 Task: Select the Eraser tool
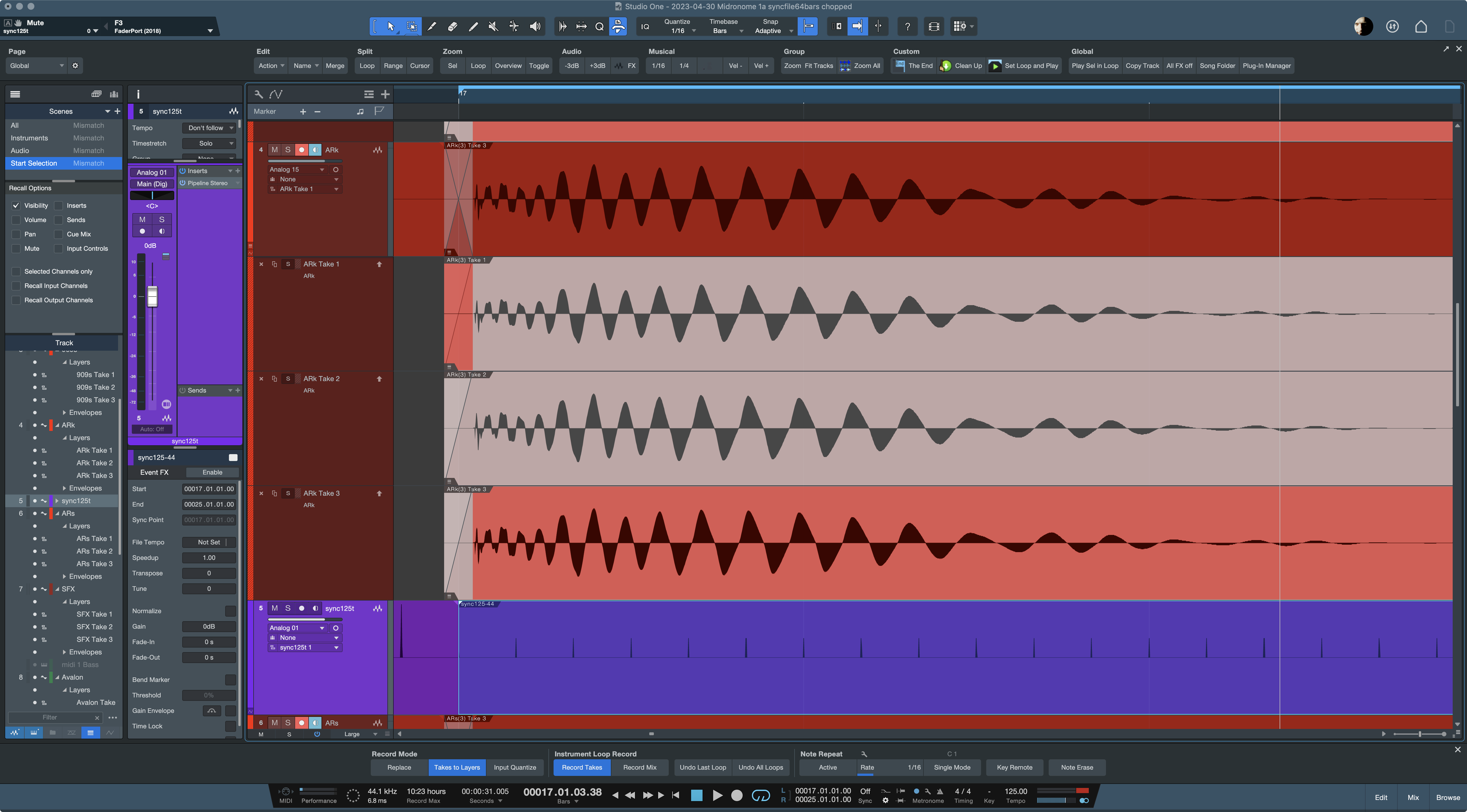click(453, 26)
